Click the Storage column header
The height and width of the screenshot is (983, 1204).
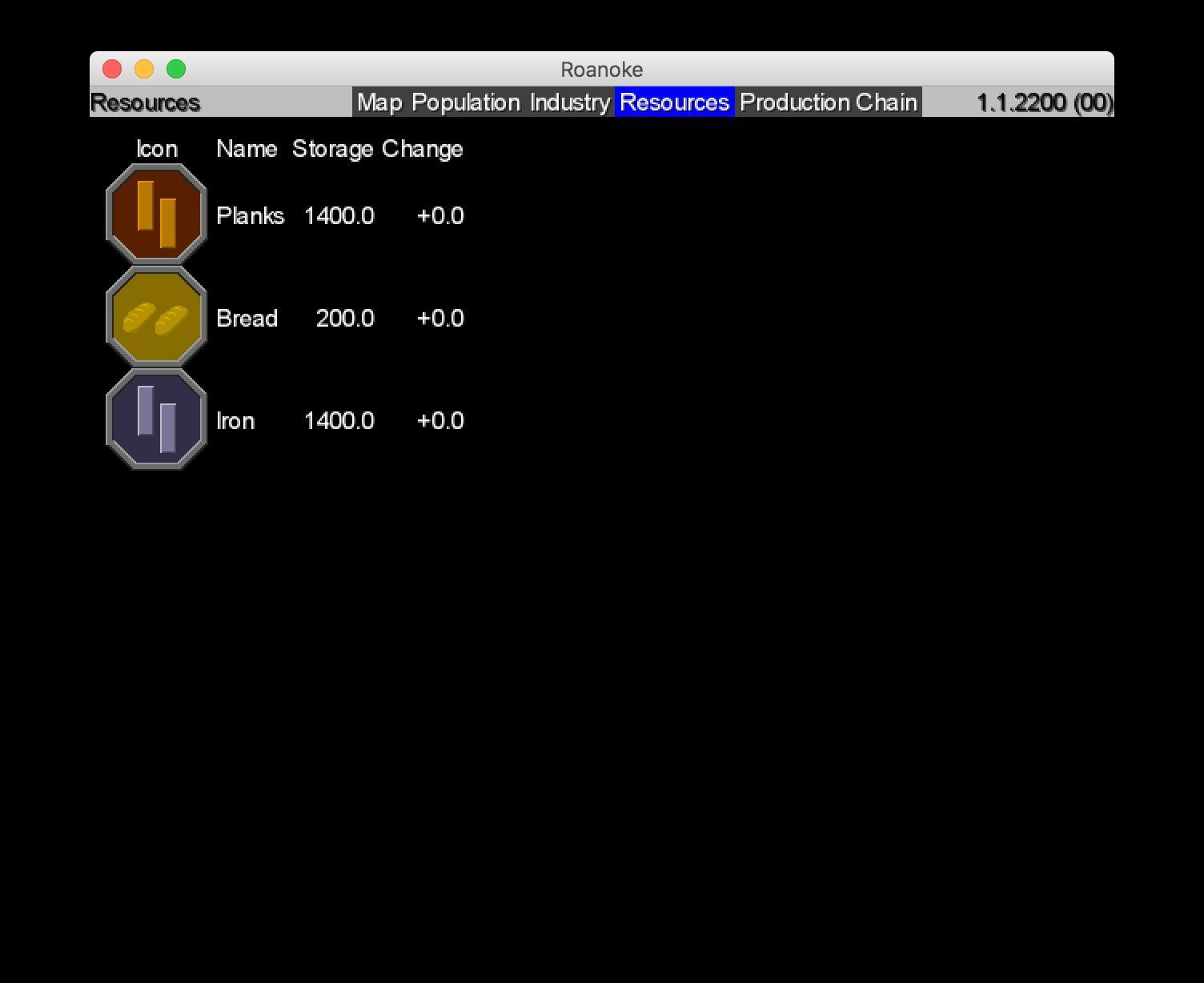pyautogui.click(x=332, y=149)
